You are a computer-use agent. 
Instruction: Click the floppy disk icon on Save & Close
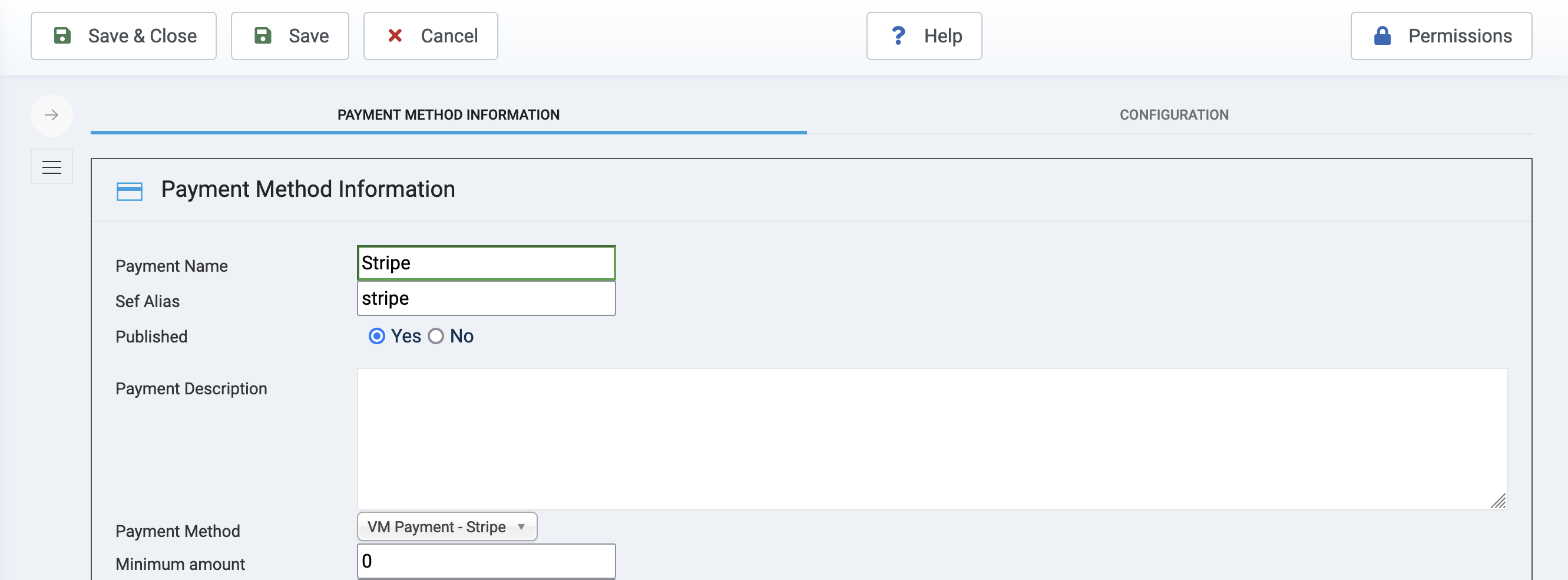[x=62, y=36]
